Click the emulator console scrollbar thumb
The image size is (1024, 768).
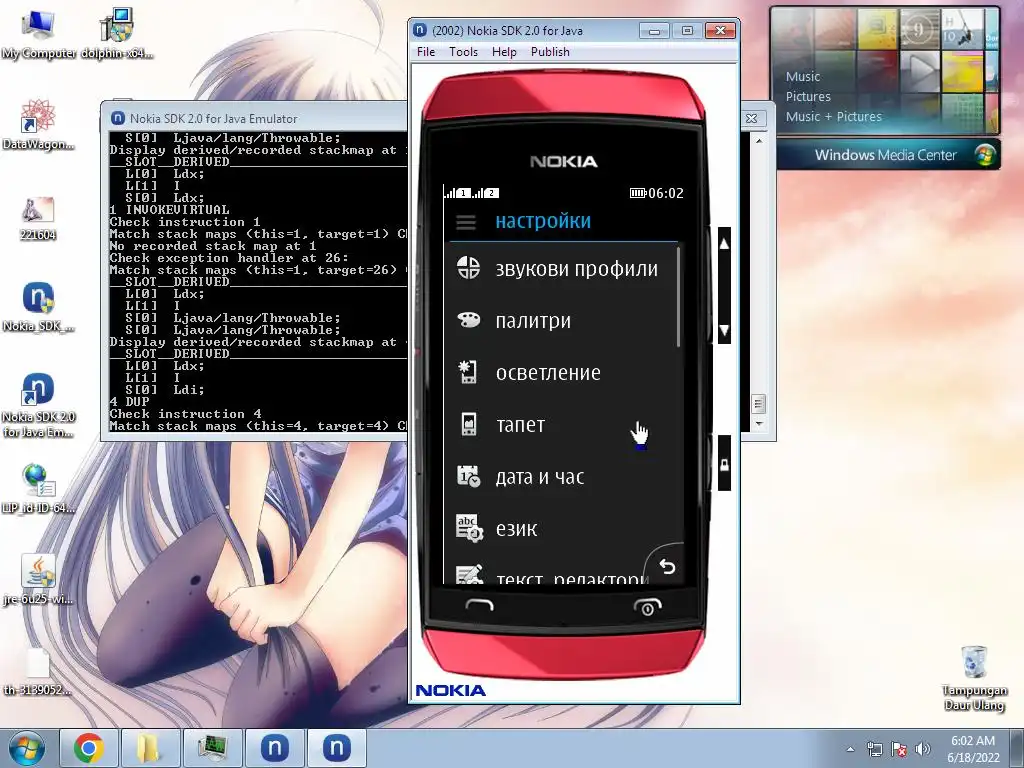click(758, 404)
